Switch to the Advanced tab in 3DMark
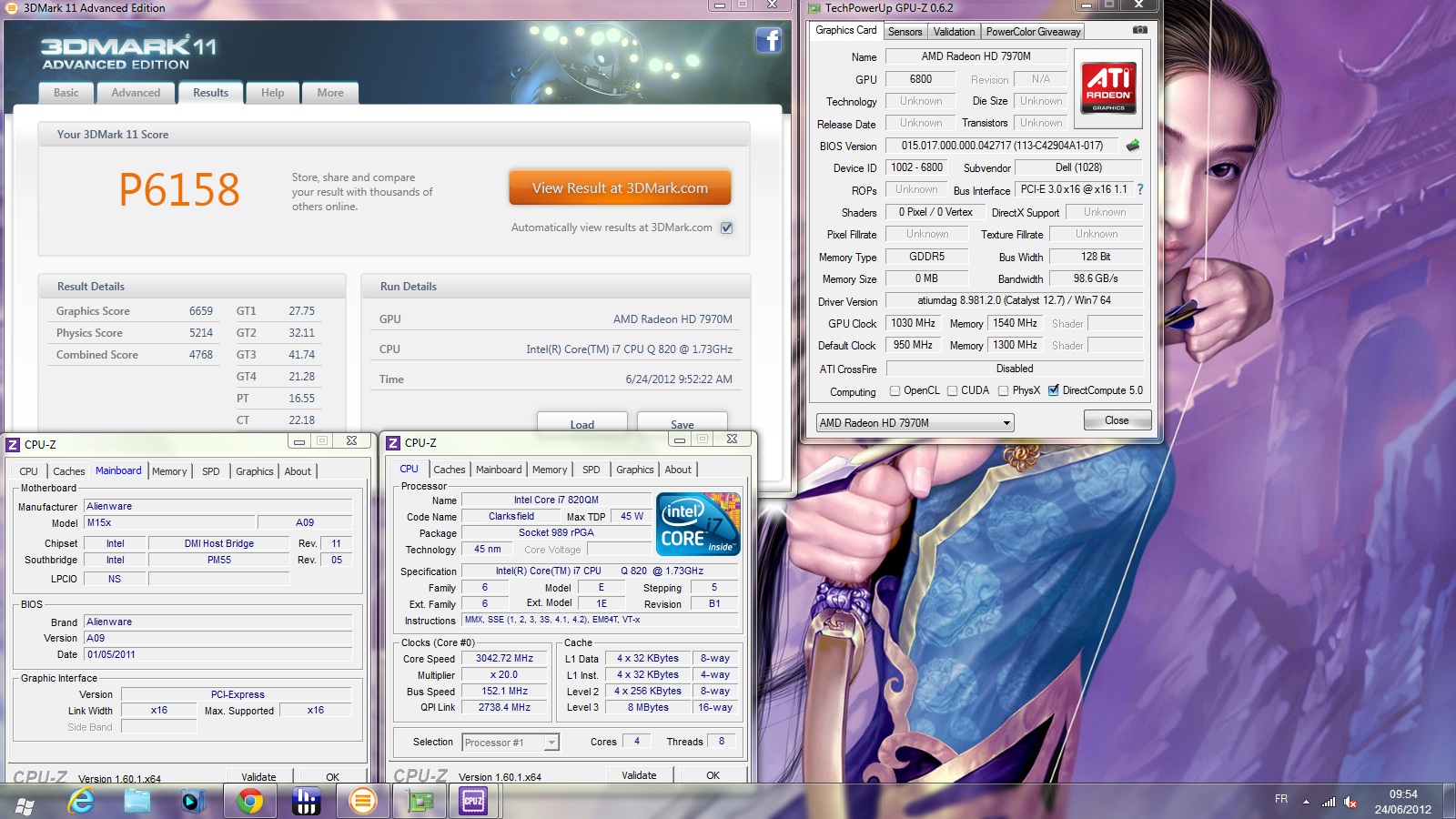 click(x=136, y=93)
